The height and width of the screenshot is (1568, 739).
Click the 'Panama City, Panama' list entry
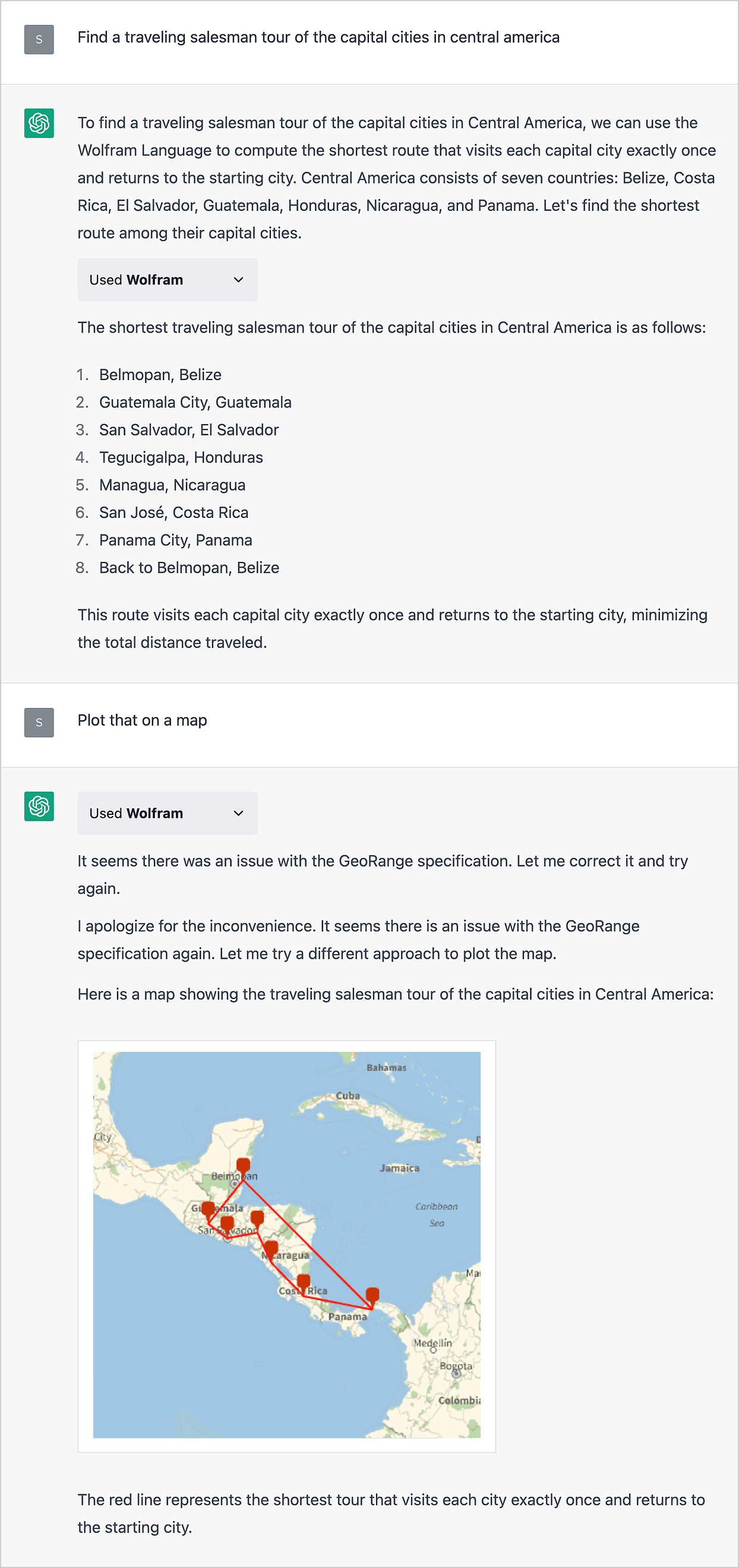(175, 540)
